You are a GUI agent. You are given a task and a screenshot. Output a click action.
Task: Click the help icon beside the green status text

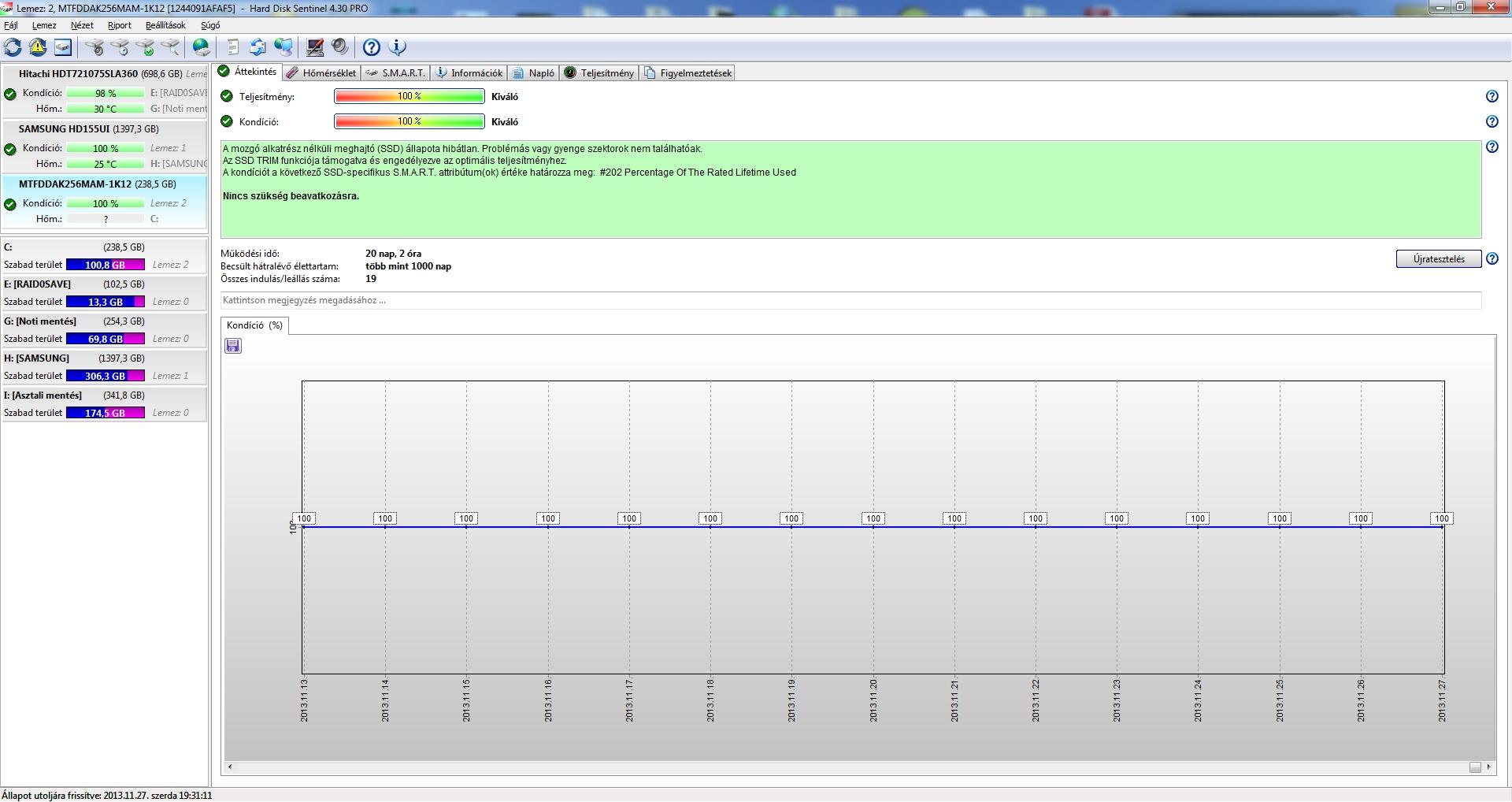1492,147
